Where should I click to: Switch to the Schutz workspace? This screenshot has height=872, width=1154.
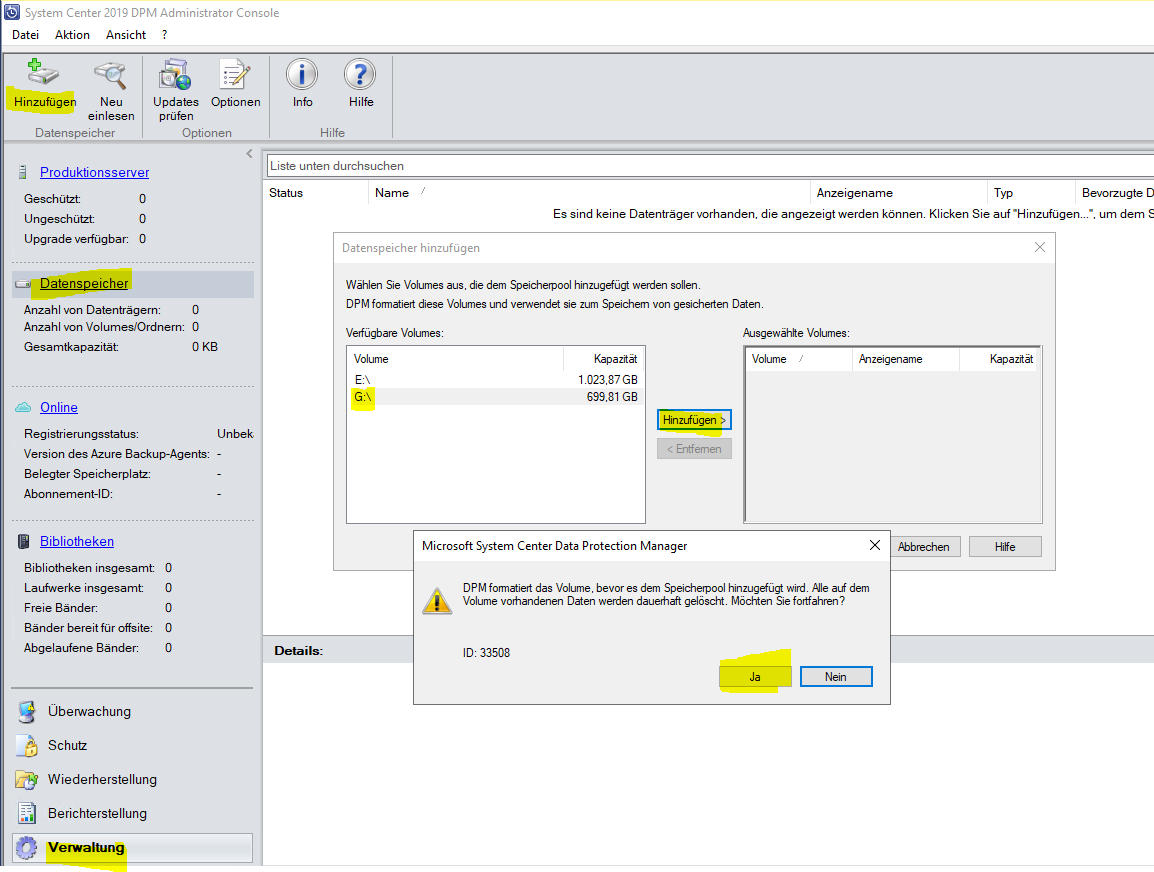tap(67, 745)
